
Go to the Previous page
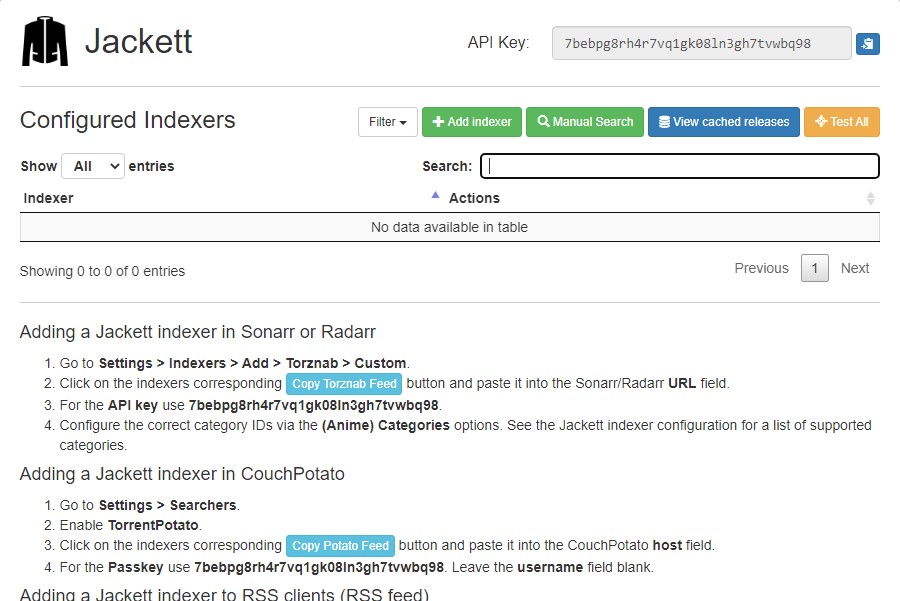point(761,268)
